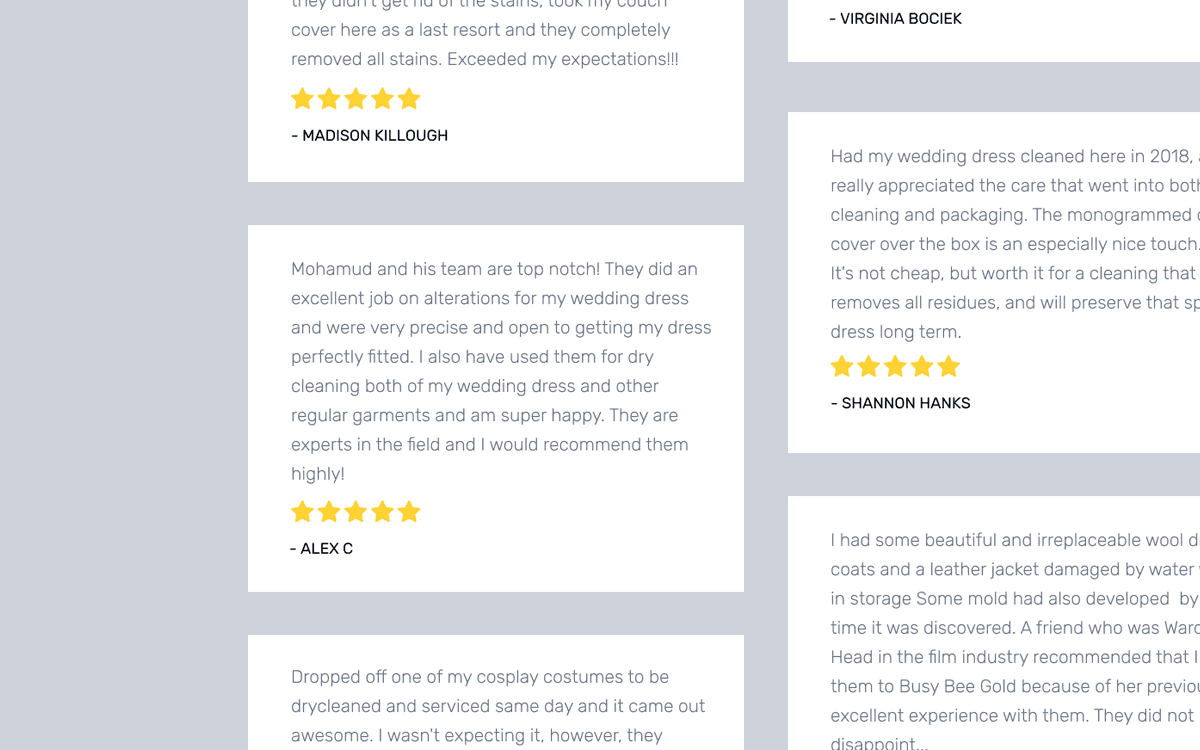Click the third star in Madison Killough's rating
The height and width of the screenshot is (750, 1200).
(x=356, y=99)
